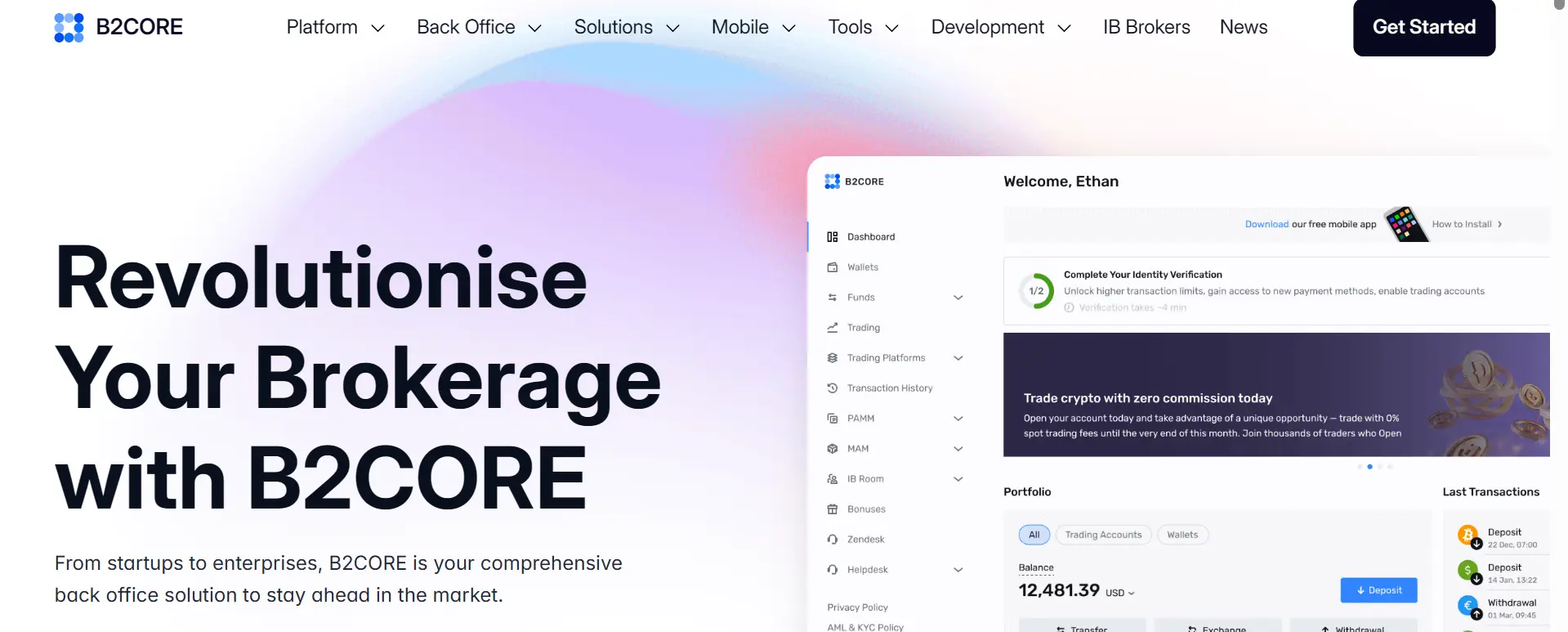Click the Welcome, Ethan heading
The height and width of the screenshot is (632, 1568).
(x=1061, y=182)
